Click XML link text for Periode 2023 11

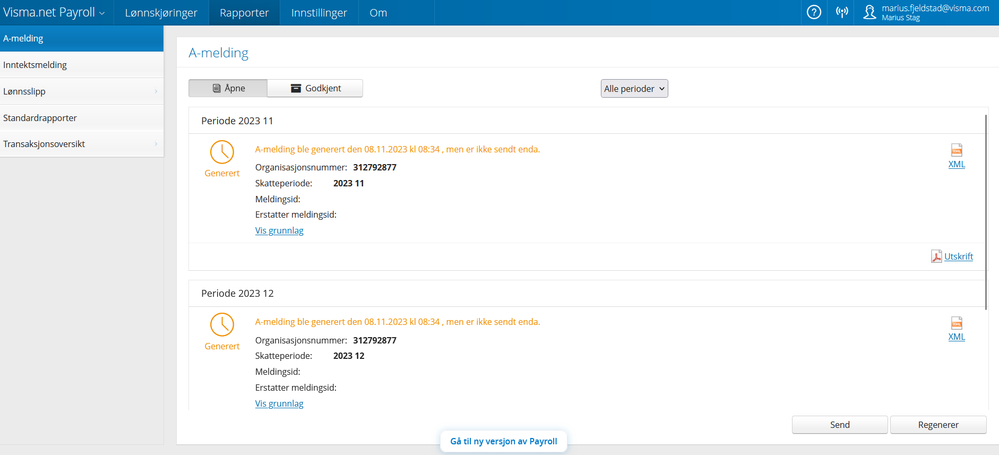(956, 164)
